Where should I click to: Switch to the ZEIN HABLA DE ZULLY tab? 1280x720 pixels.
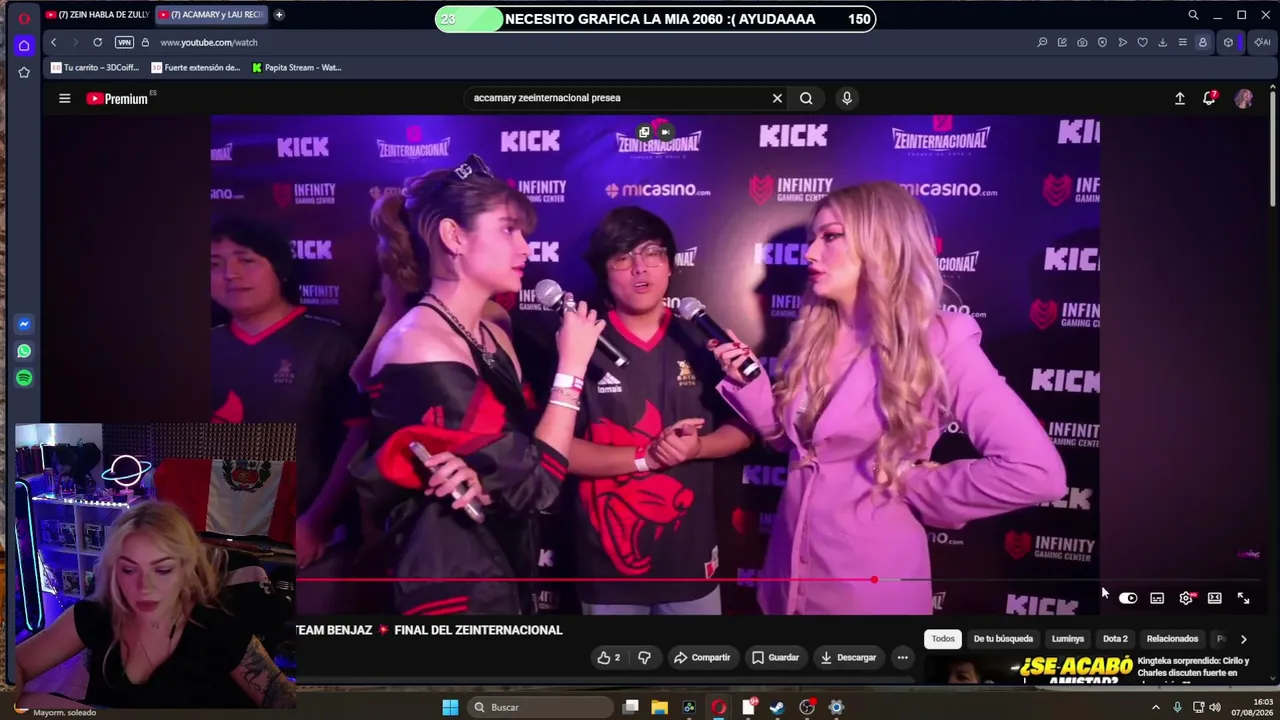coord(97,15)
